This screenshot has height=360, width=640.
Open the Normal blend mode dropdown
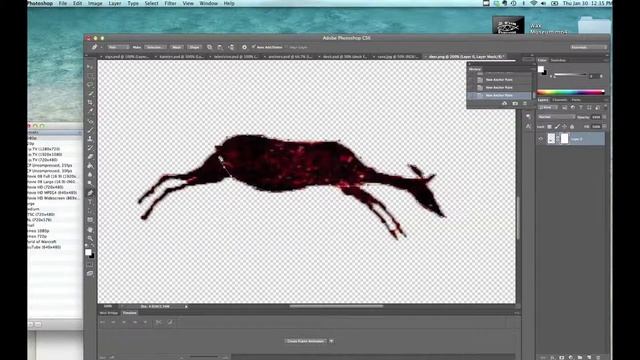click(x=556, y=117)
